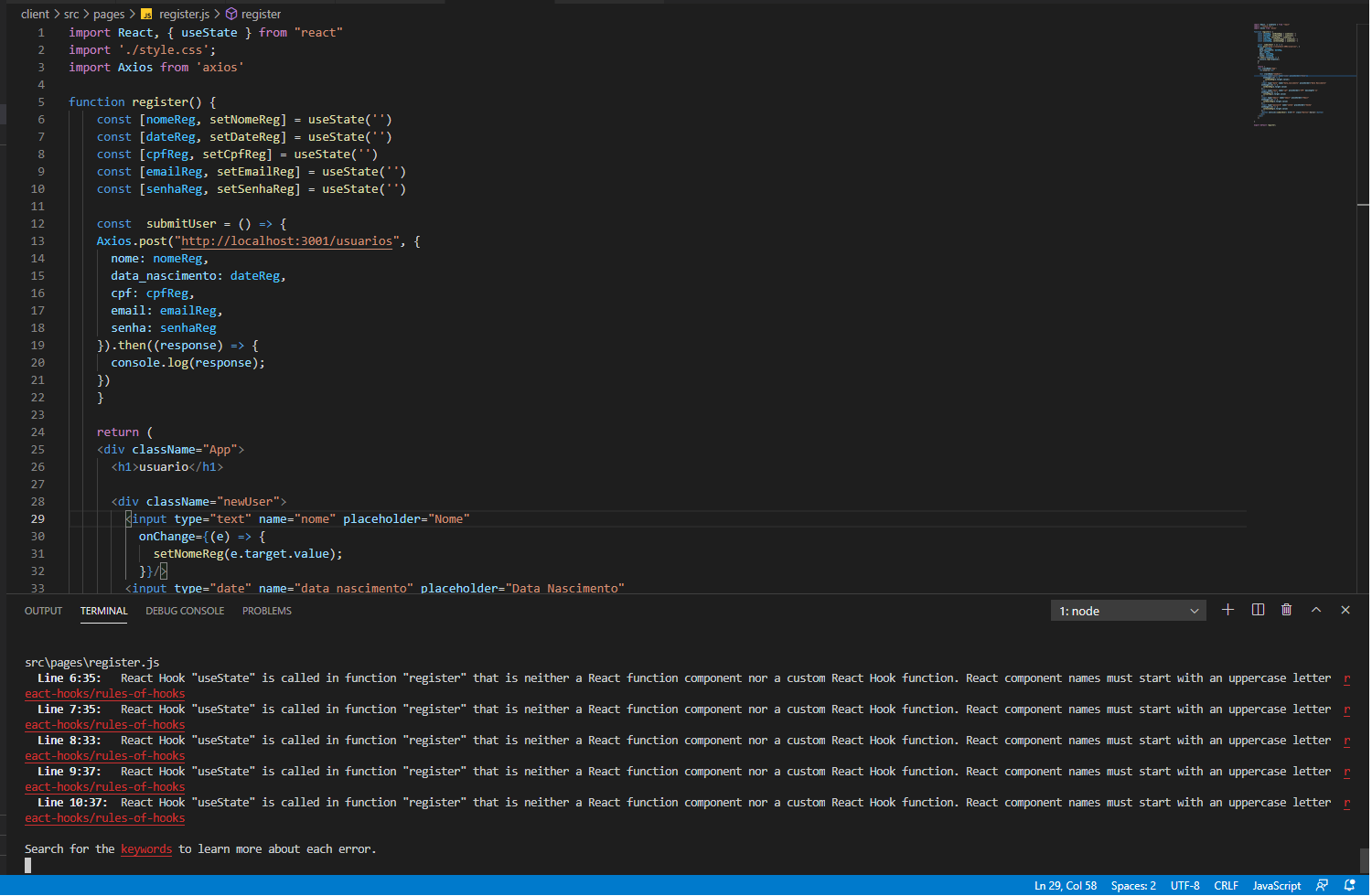Open rules-of-hooks link under Line 10:37
Screen dimensions: 1372x896
click(104, 818)
